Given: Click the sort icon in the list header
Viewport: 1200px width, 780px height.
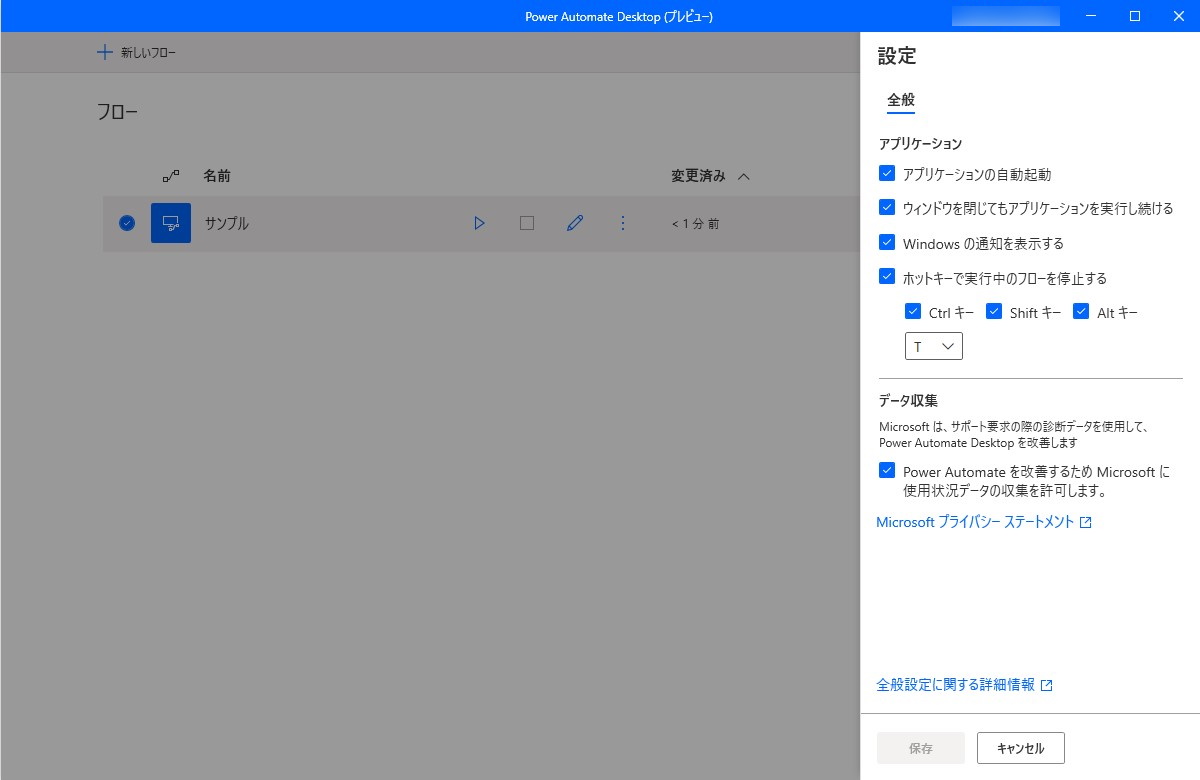Looking at the screenshot, I should pos(170,175).
